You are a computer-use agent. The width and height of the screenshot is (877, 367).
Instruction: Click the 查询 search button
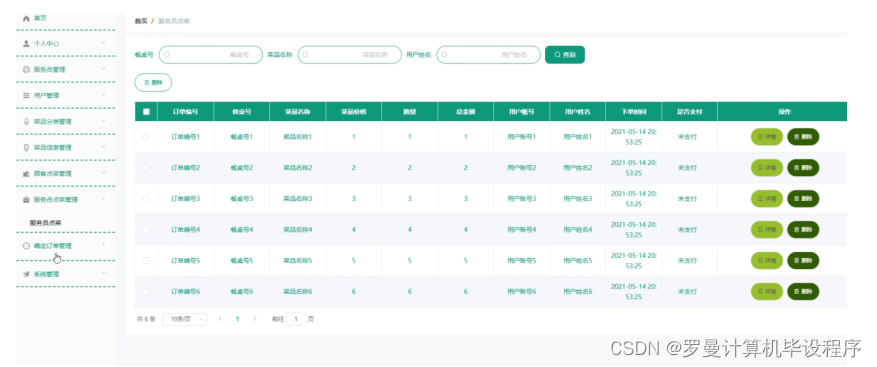click(565, 55)
